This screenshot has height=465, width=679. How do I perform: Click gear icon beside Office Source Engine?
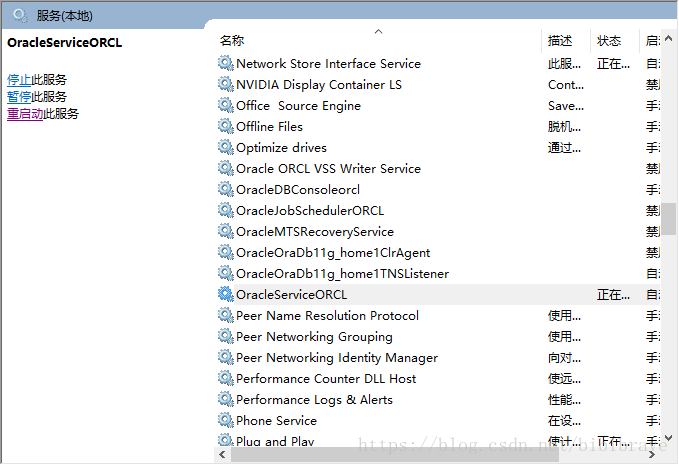tap(226, 105)
